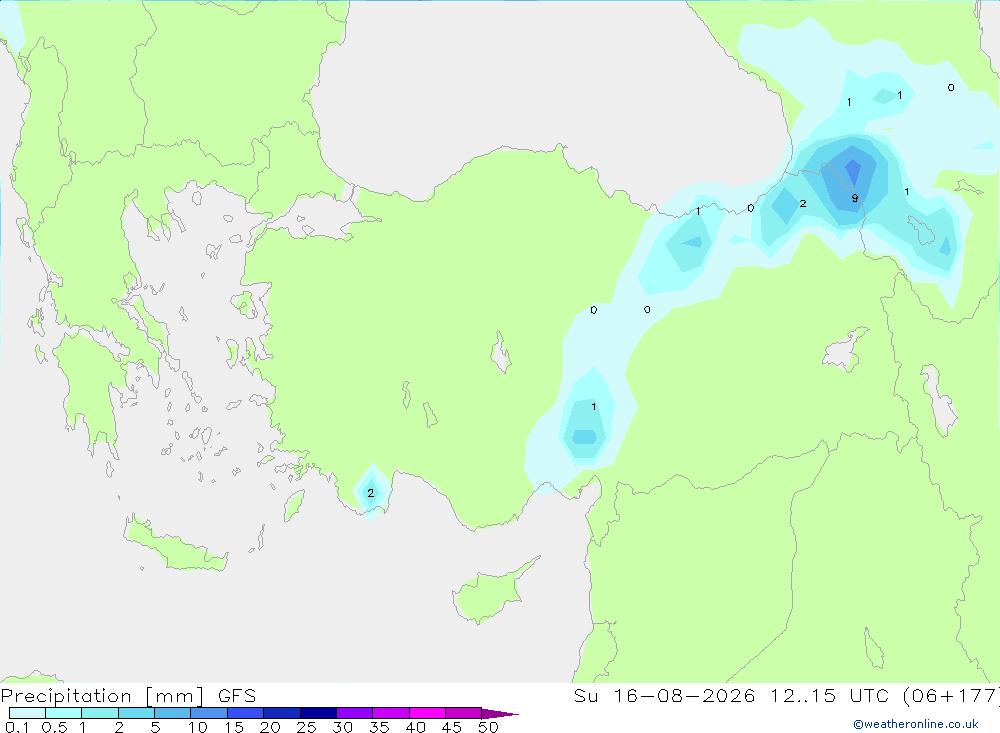Select the 5–10 mm legend color swatch
1000x733 pixels.
tap(173, 713)
